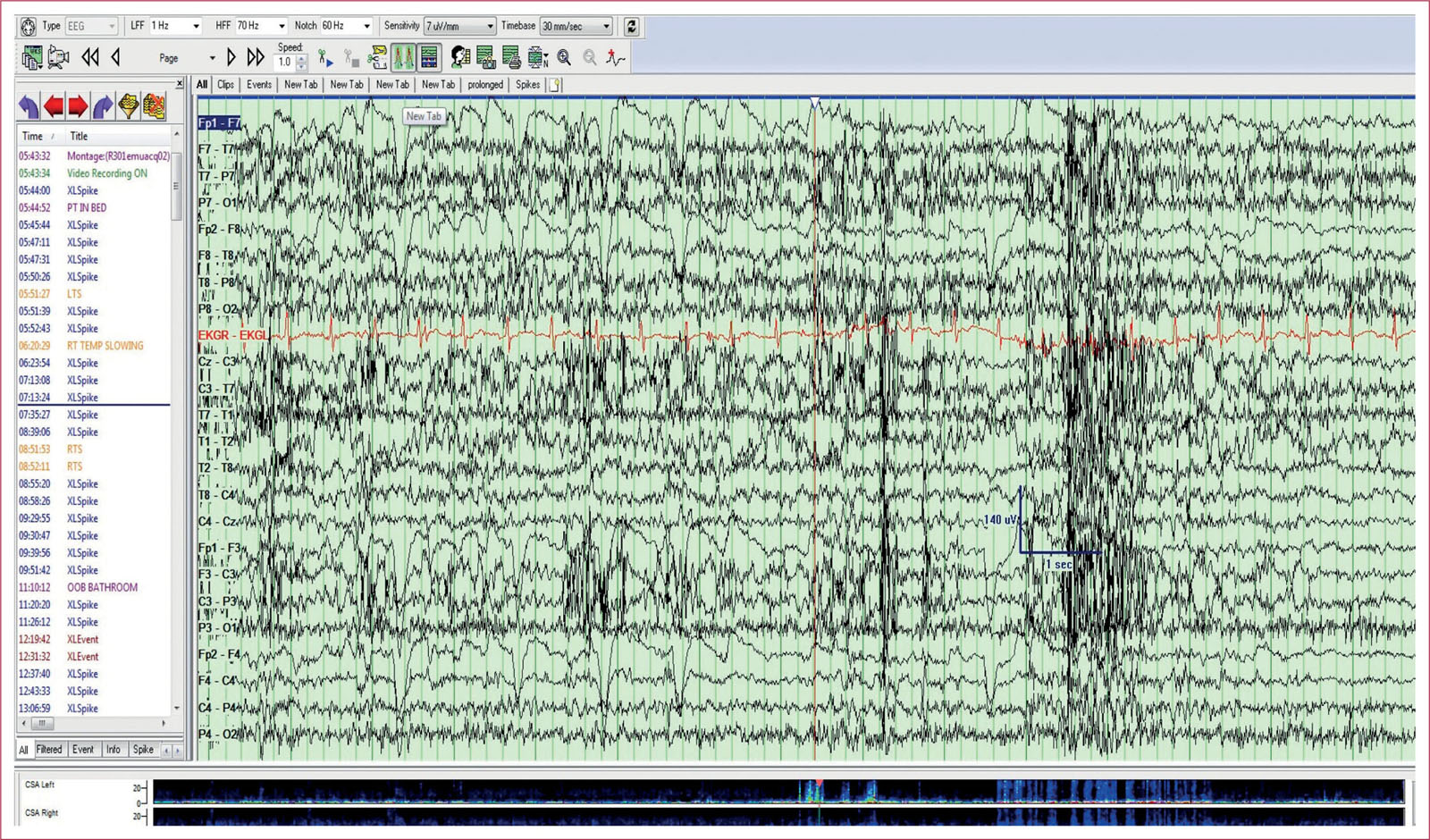Image resolution: width=1430 pixels, height=840 pixels.
Task: Open the Notch 60 Hz dropdown
Action: coord(346,27)
